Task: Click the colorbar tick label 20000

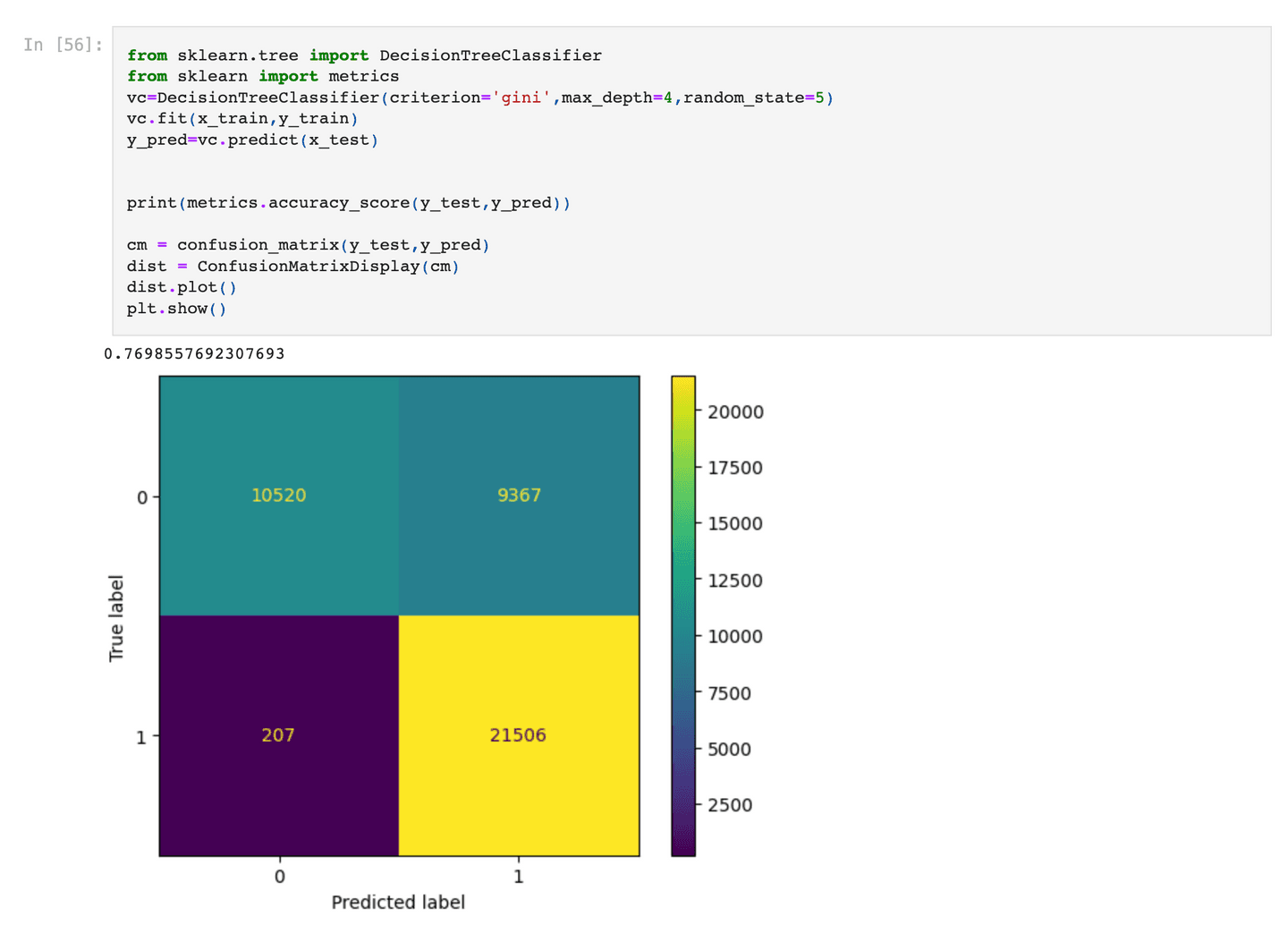Action: (735, 412)
